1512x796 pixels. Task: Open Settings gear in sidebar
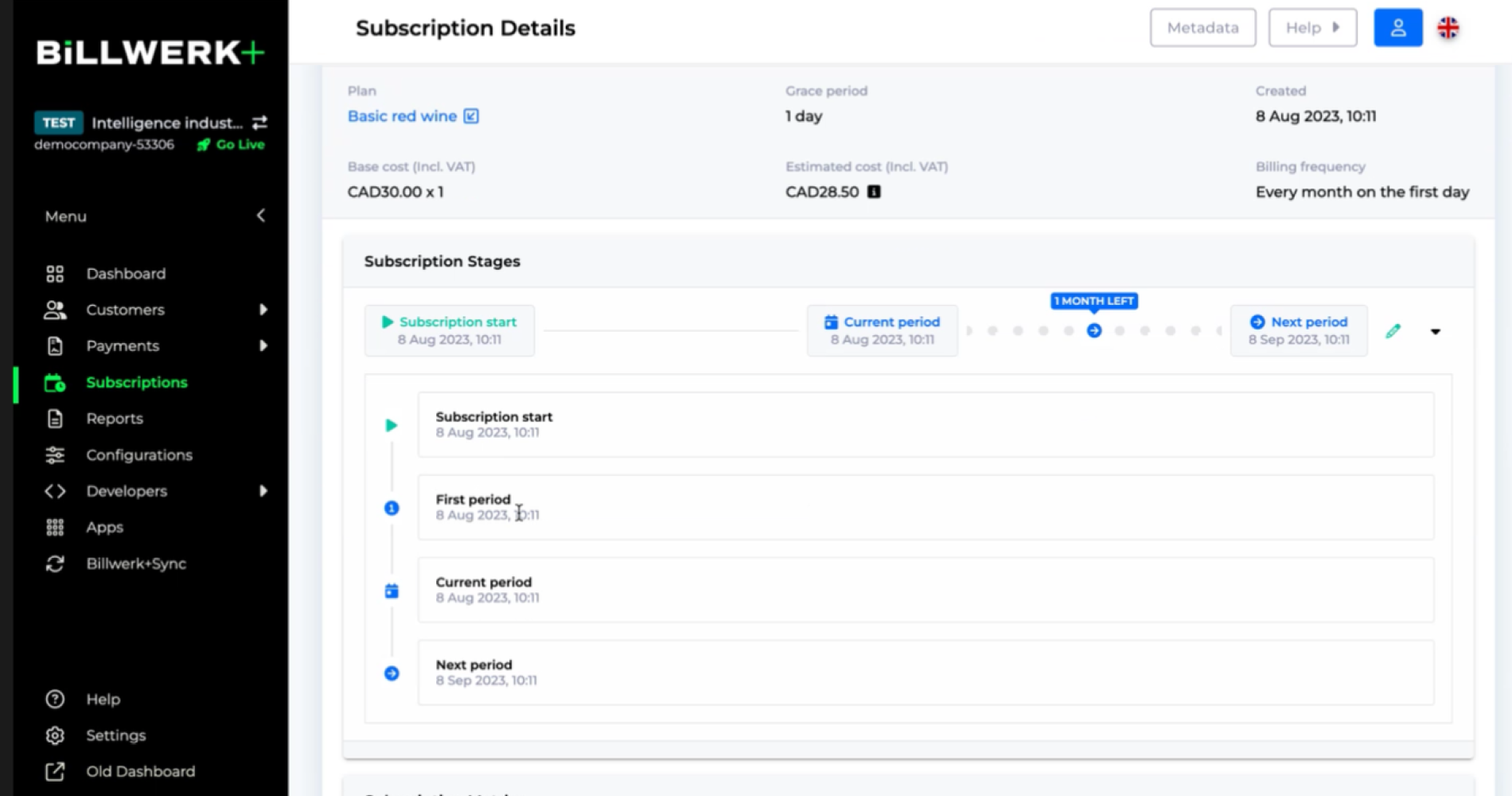pyautogui.click(x=55, y=736)
